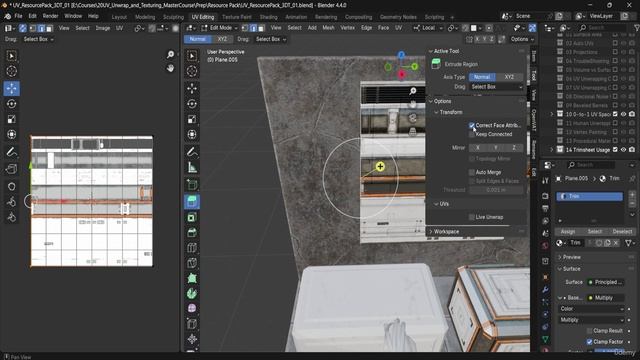Select the Annotate tool in UV editor toolbar
The height and width of the screenshot is (360, 640).
[11, 152]
